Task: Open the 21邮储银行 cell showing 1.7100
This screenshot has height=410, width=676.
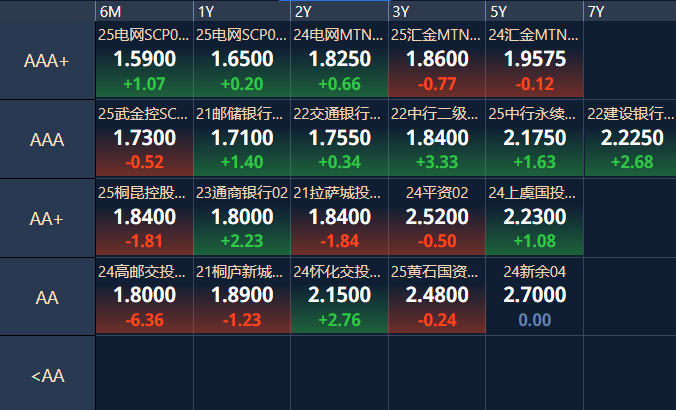Action: point(242,138)
